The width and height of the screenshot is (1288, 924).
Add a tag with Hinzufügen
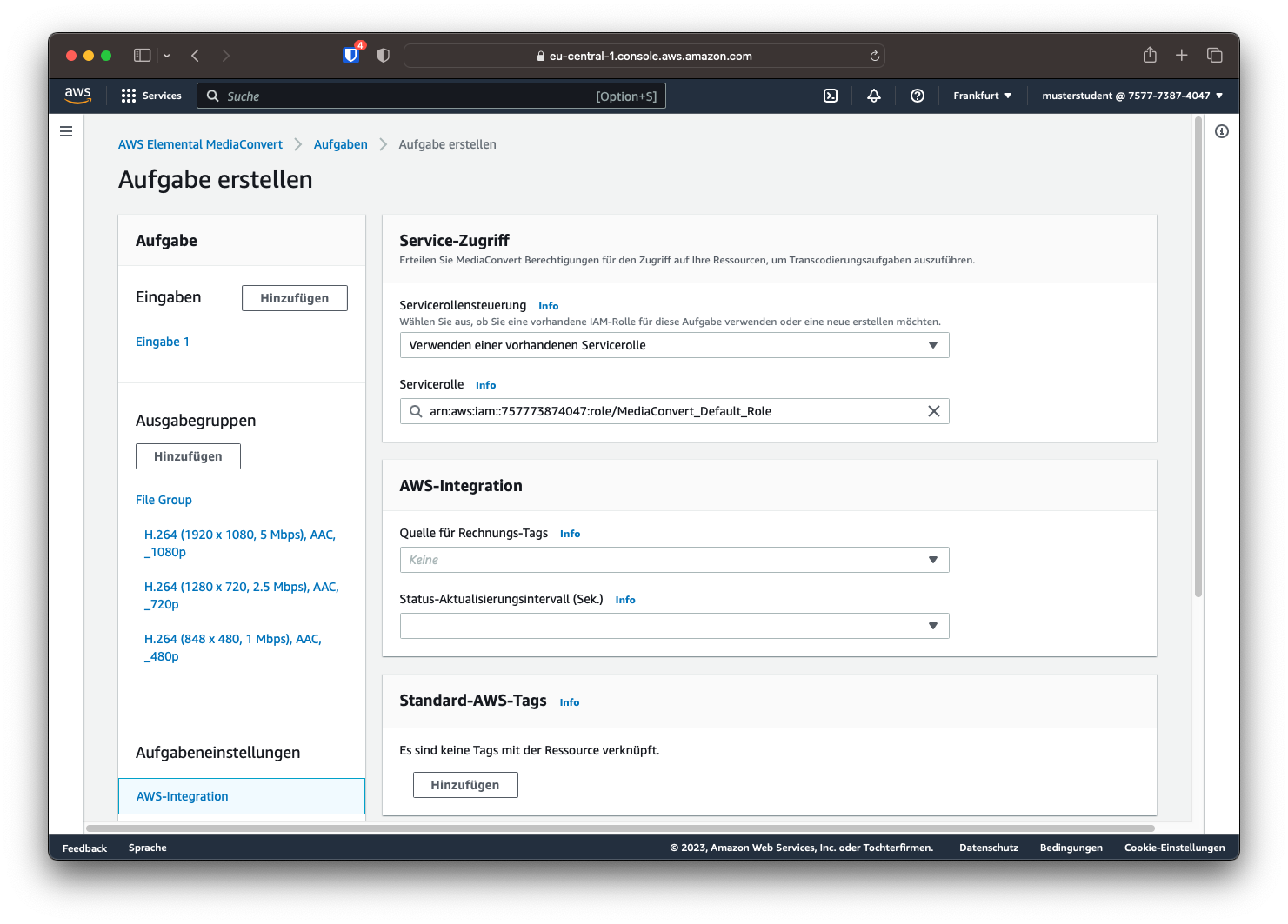pos(465,785)
